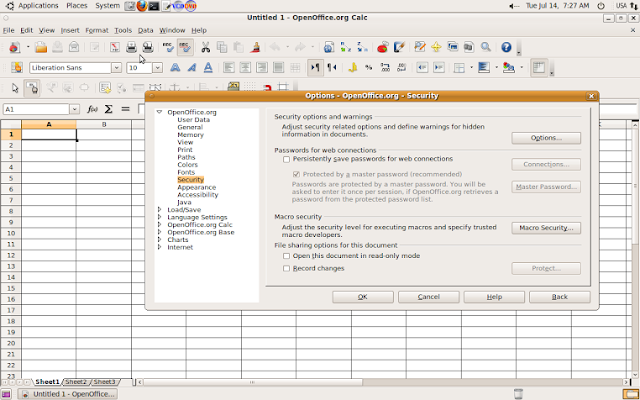
Task: Click the Macro Security... button
Action: tap(546, 228)
